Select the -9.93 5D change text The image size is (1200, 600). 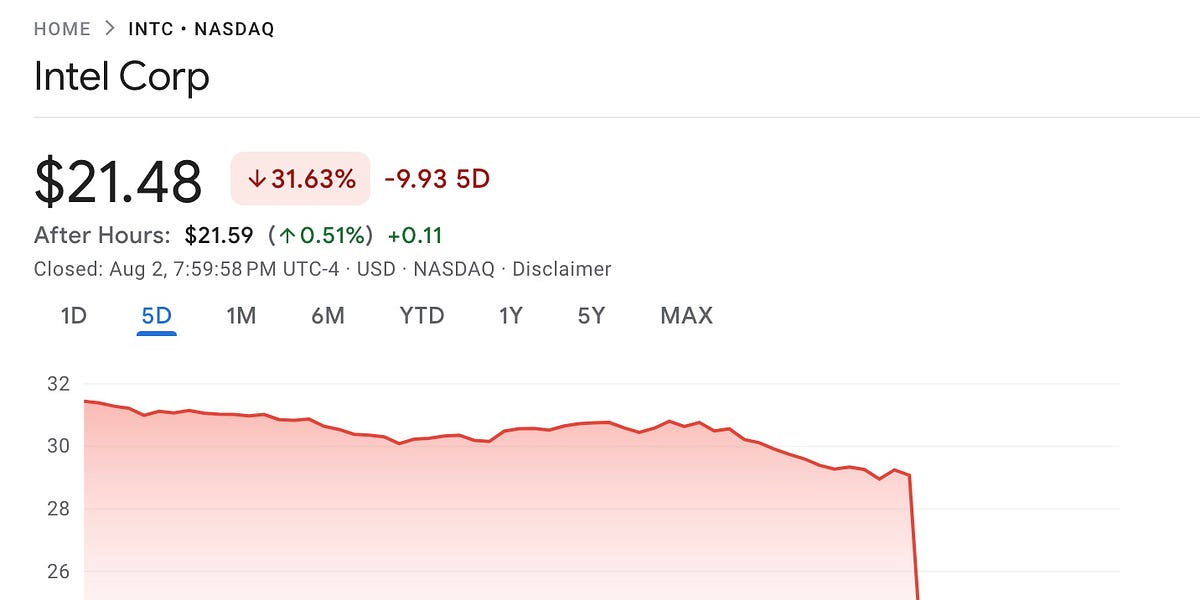click(x=437, y=180)
